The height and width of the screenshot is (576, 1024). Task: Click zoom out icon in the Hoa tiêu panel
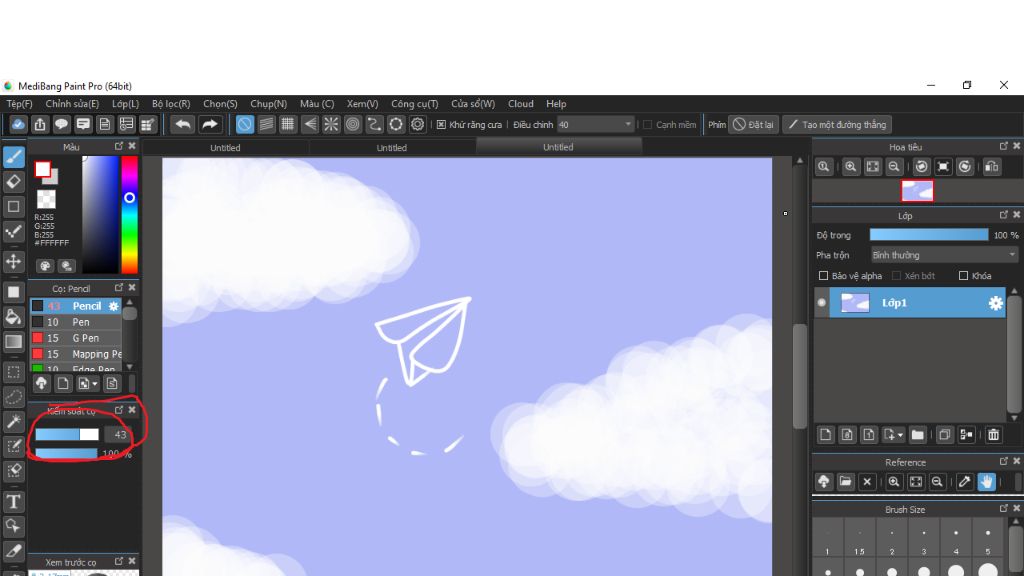(x=894, y=167)
